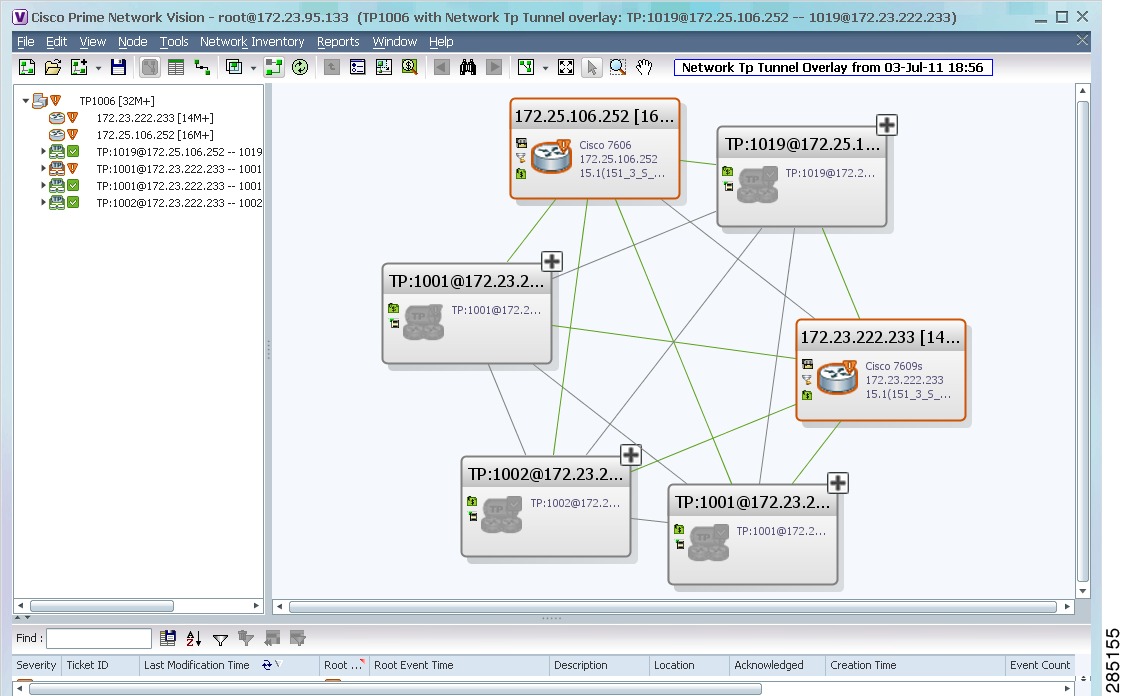Activate the pointer selection mode tool

pyautogui.click(x=591, y=67)
